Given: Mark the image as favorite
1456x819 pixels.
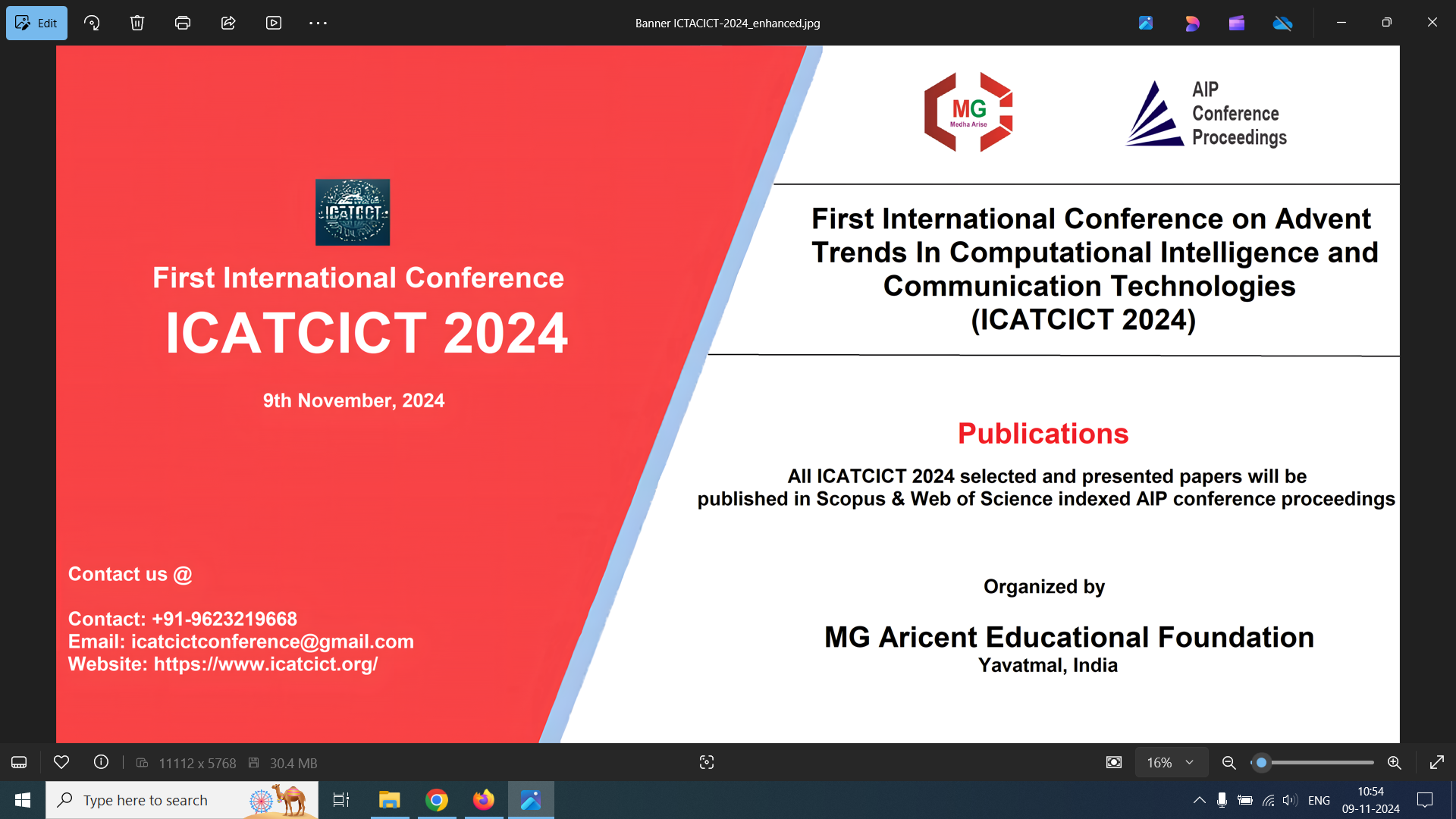Looking at the screenshot, I should [61, 762].
